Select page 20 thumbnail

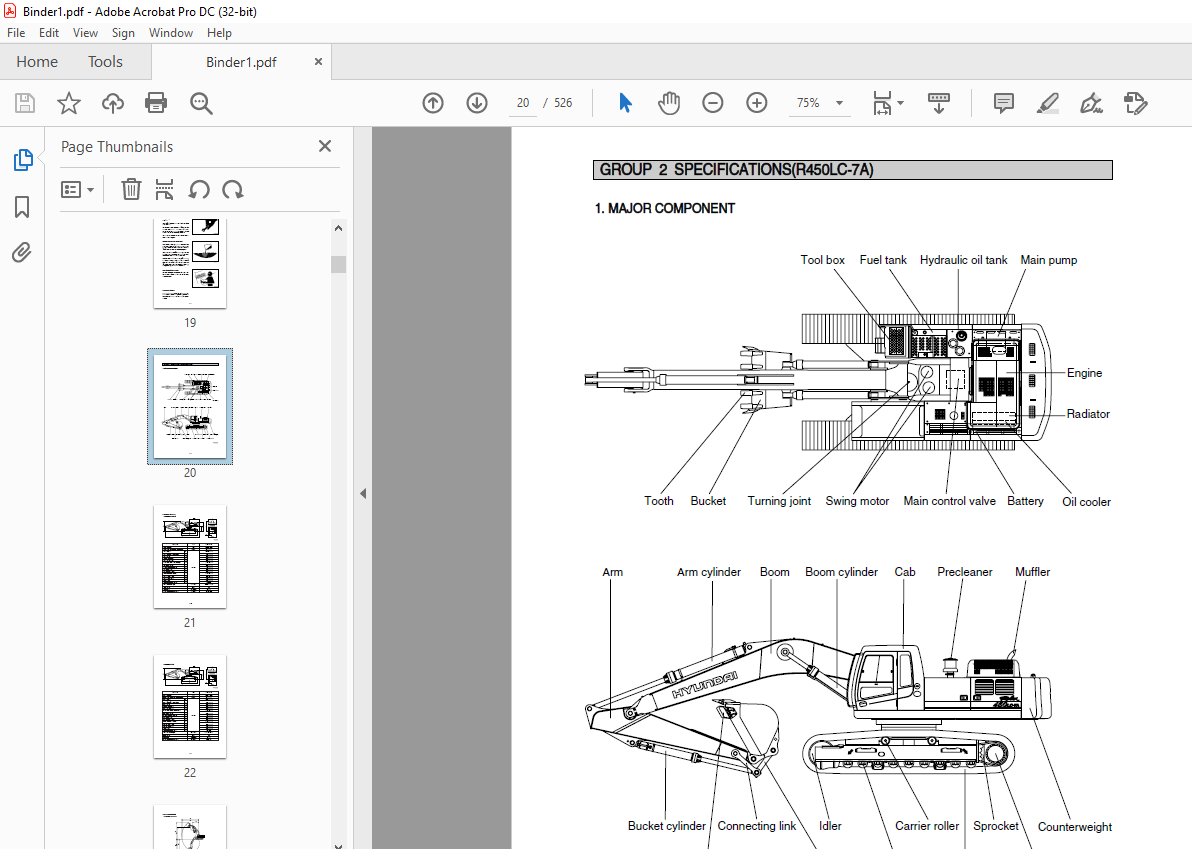190,407
